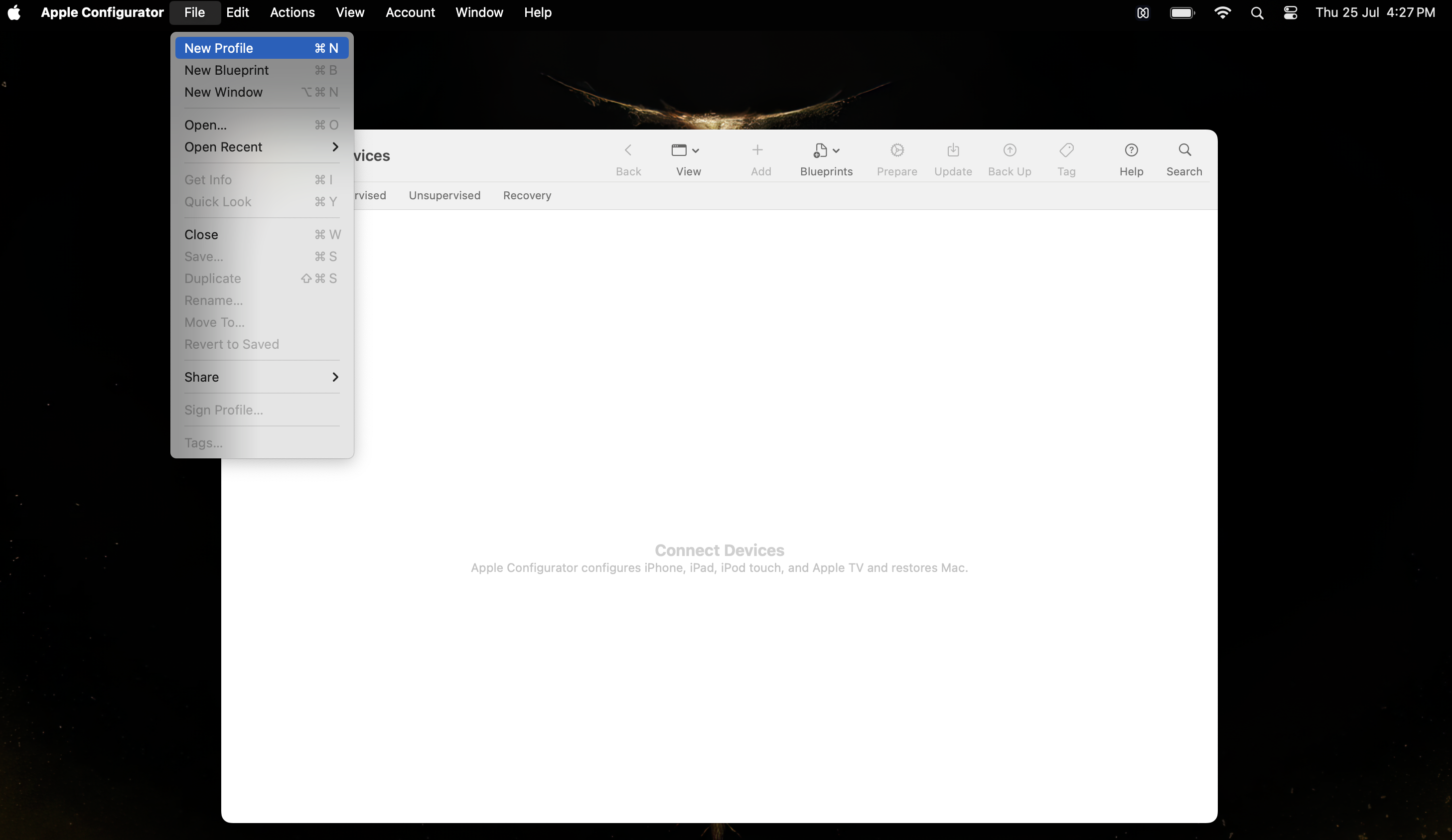Image resolution: width=1452 pixels, height=840 pixels.
Task: Expand the View toolbar dropdown chevron
Action: 696,151
